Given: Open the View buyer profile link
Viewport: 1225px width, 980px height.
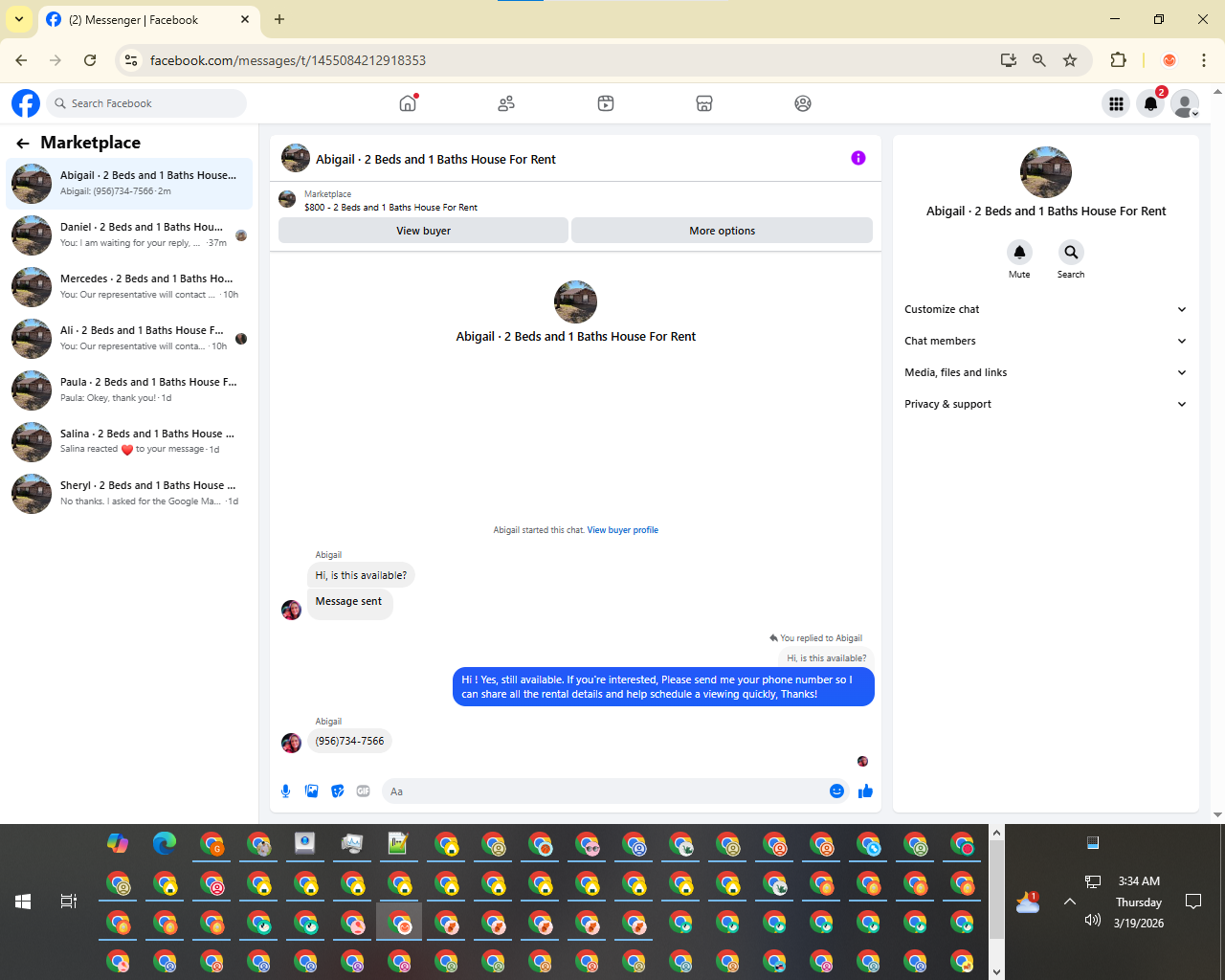Looking at the screenshot, I should 622,530.
